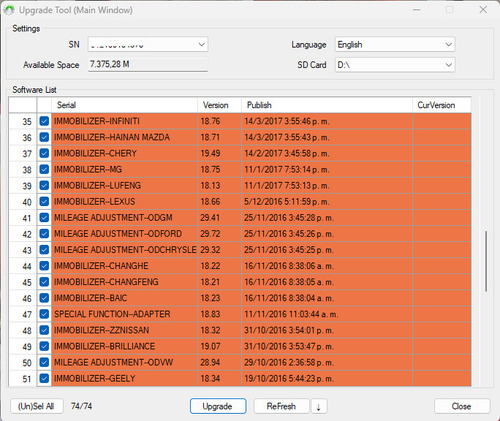Open the SN dropdown
The width and height of the screenshot is (500, 421).
pos(148,44)
